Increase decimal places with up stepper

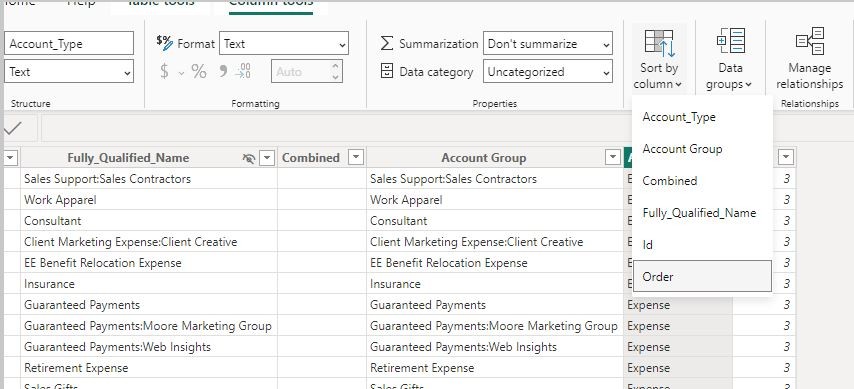tap(336, 66)
